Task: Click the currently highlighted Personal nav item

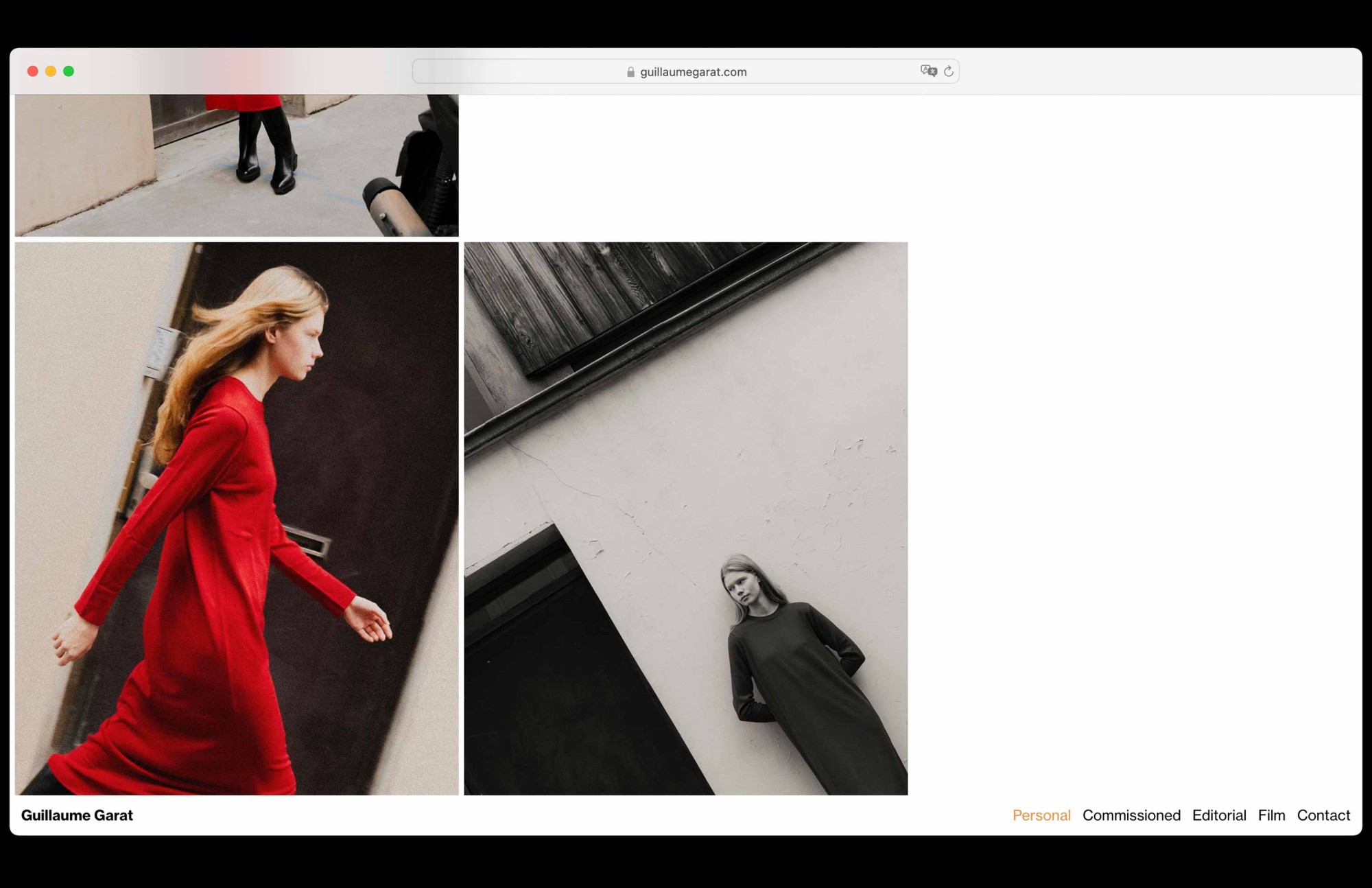Action: pos(1041,815)
